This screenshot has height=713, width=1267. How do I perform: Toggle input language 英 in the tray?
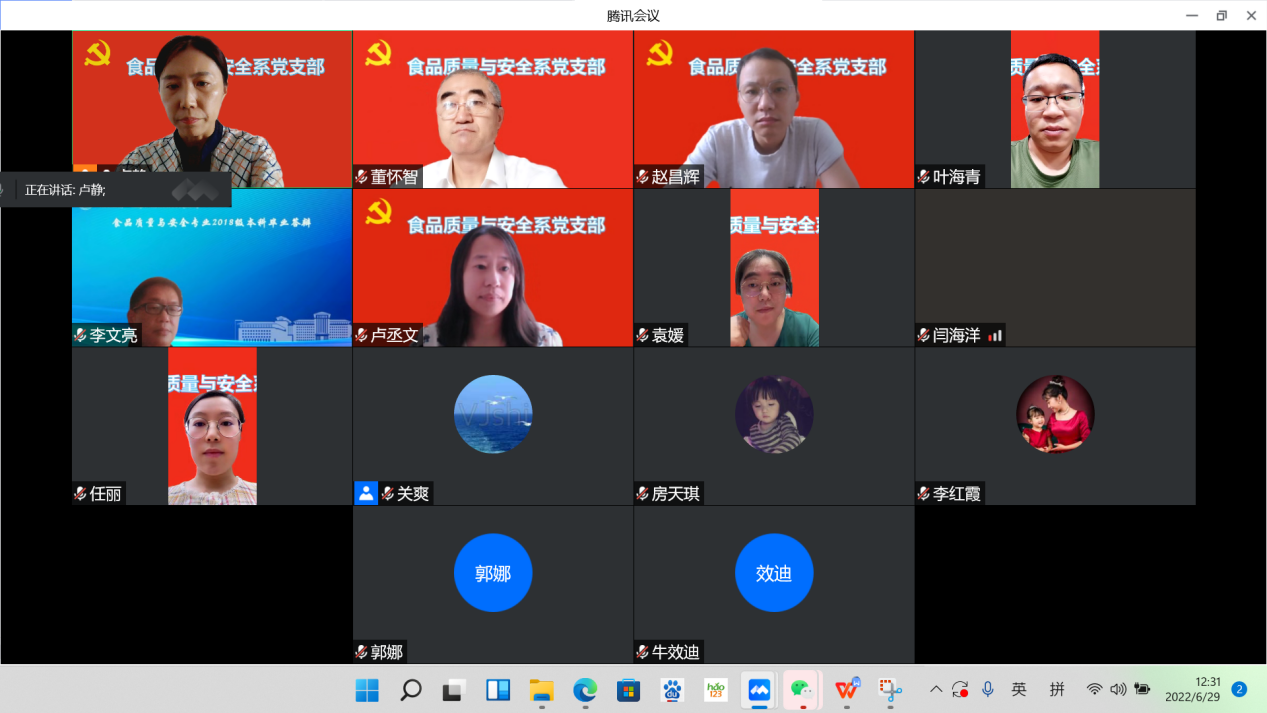pos(1019,689)
